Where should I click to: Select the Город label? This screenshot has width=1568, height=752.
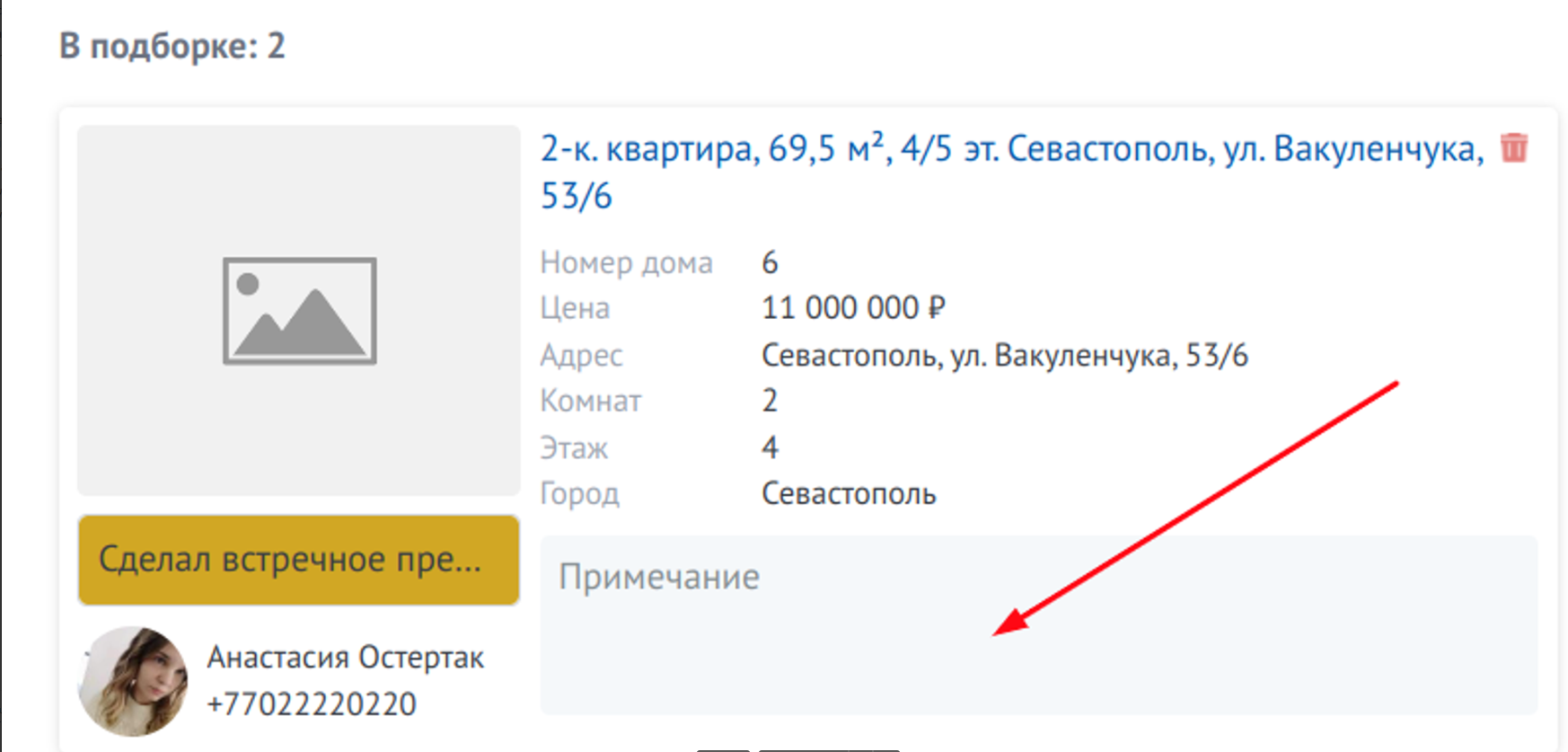[x=579, y=494]
